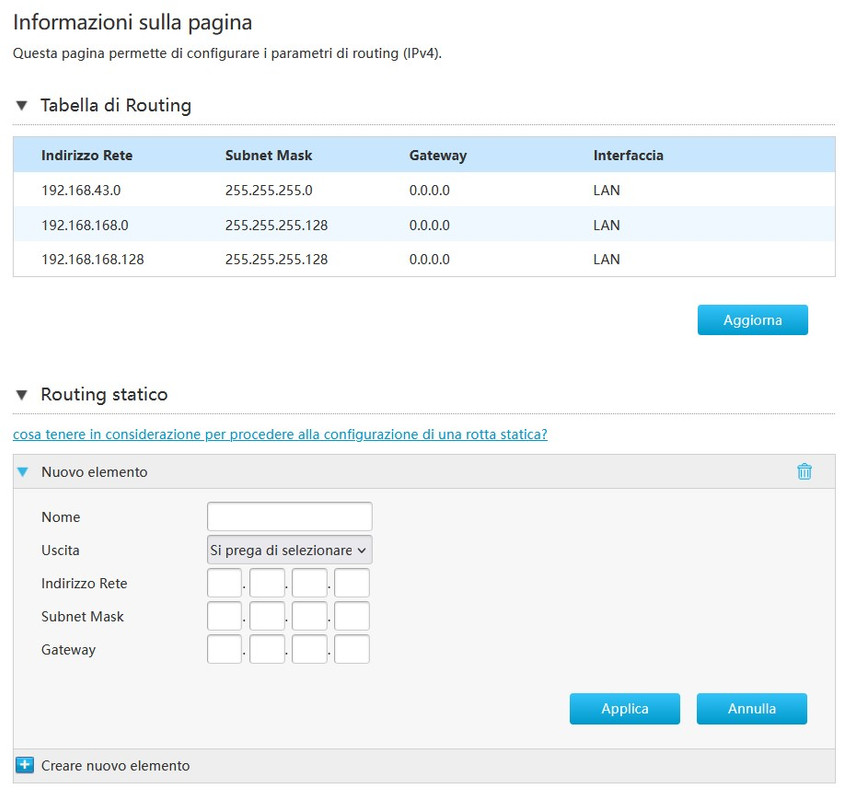This screenshot has width=844, height=800.
Task: Select gateway 0.0.0.0 in 192.168.43.0 row
Action: click(430, 190)
